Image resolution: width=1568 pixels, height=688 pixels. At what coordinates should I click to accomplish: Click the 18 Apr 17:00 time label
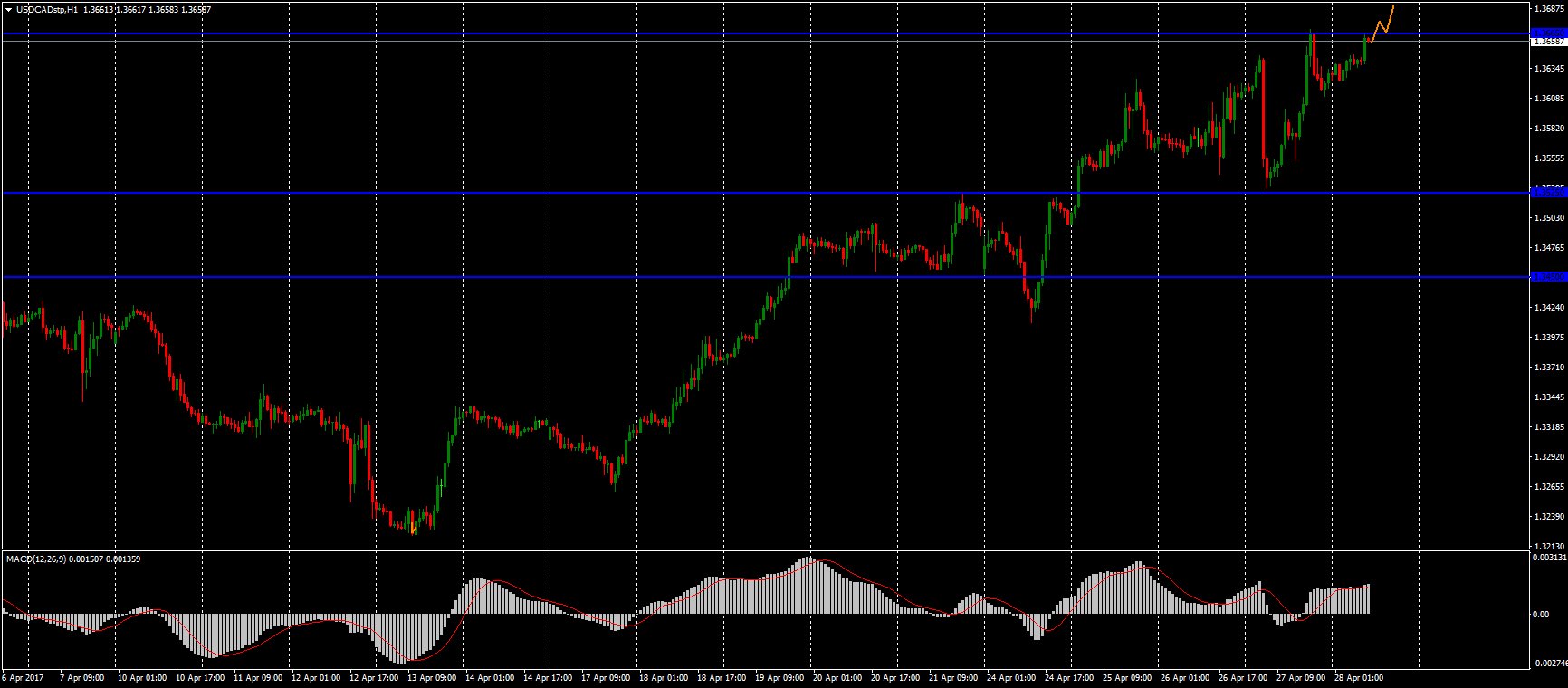point(722,677)
